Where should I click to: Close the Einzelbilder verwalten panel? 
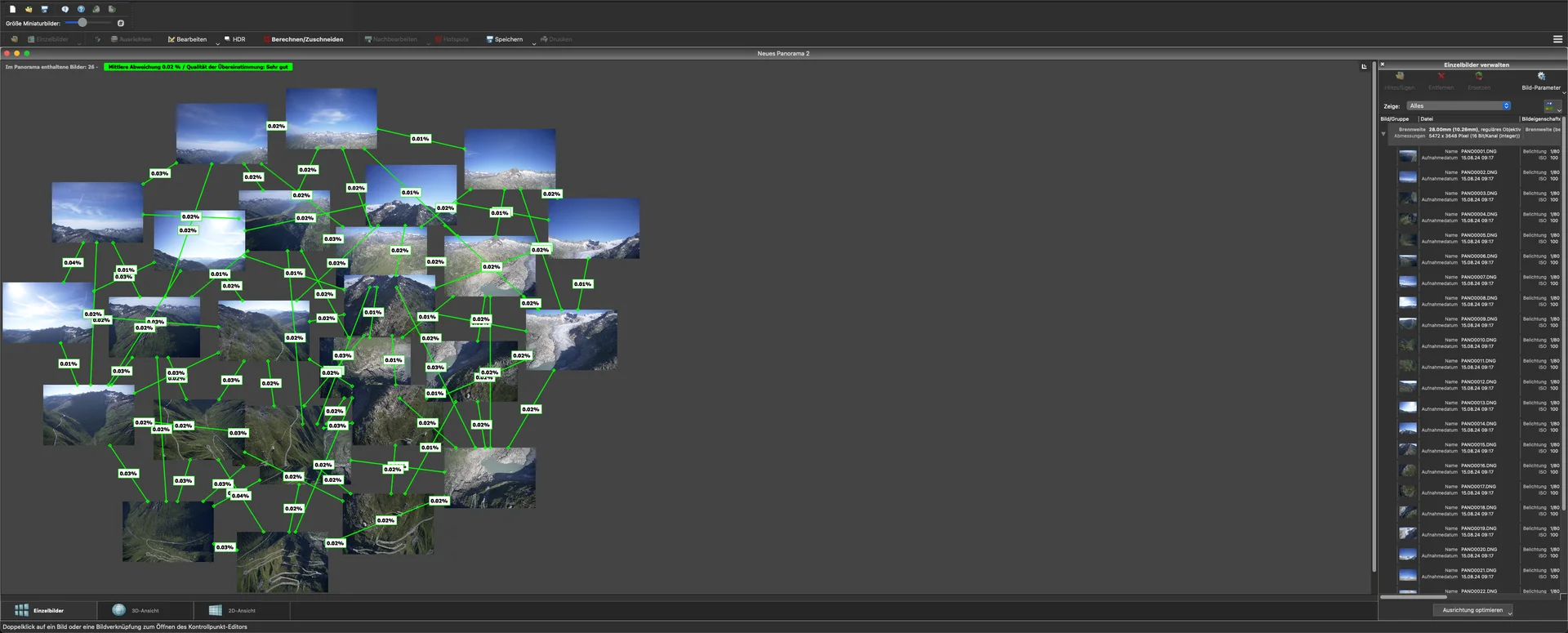tap(1383, 65)
